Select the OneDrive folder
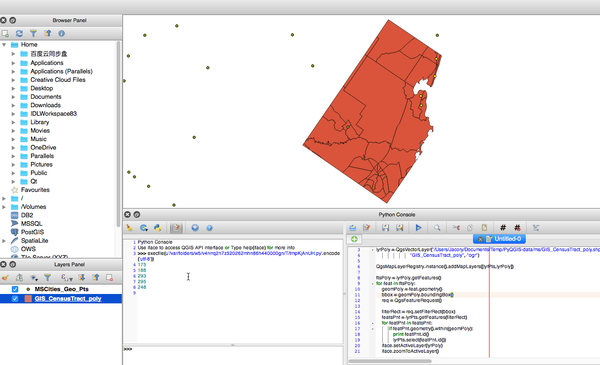The height and width of the screenshot is (365, 600). (x=43, y=148)
